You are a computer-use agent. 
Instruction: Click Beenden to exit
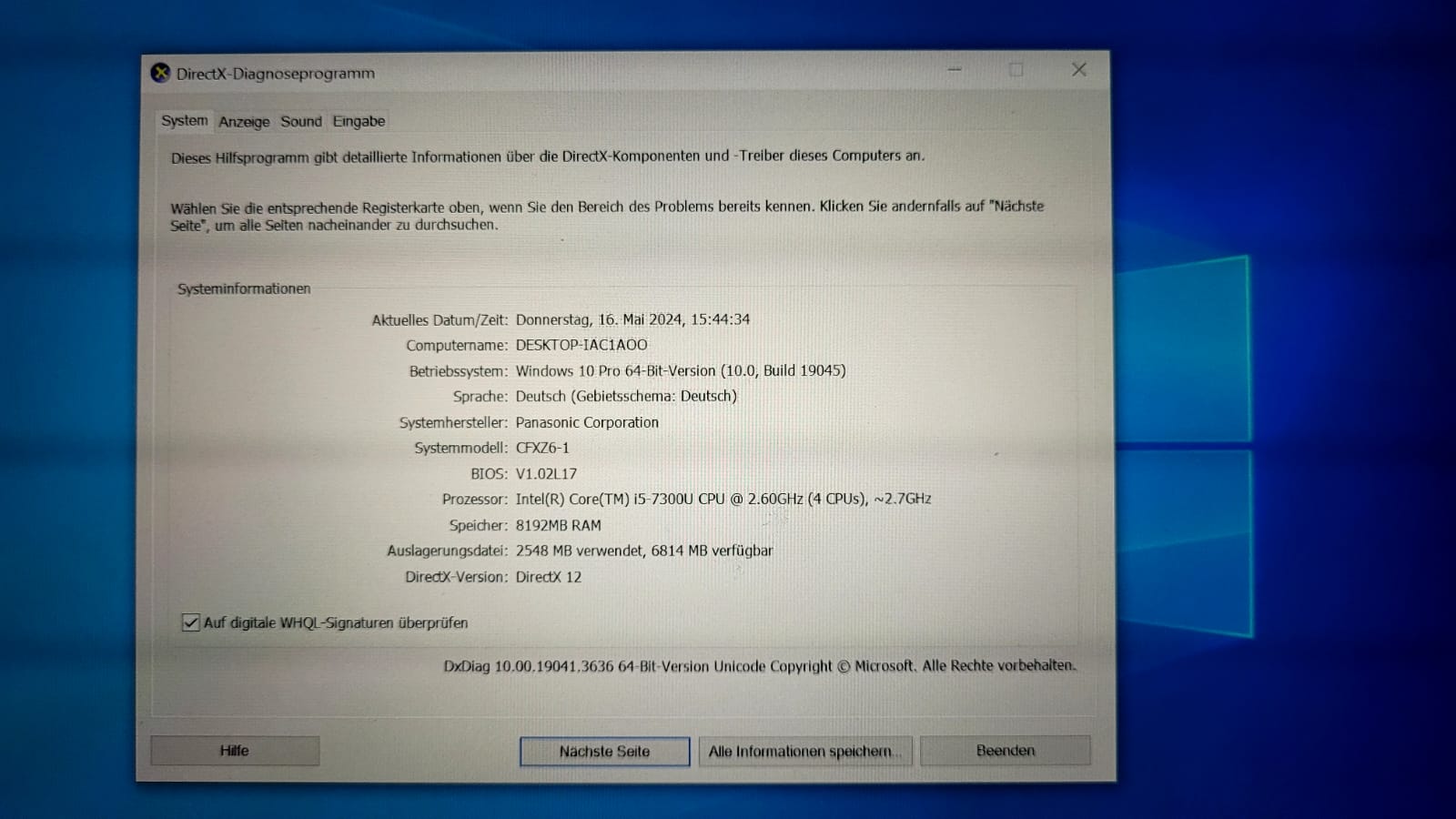point(1005,751)
